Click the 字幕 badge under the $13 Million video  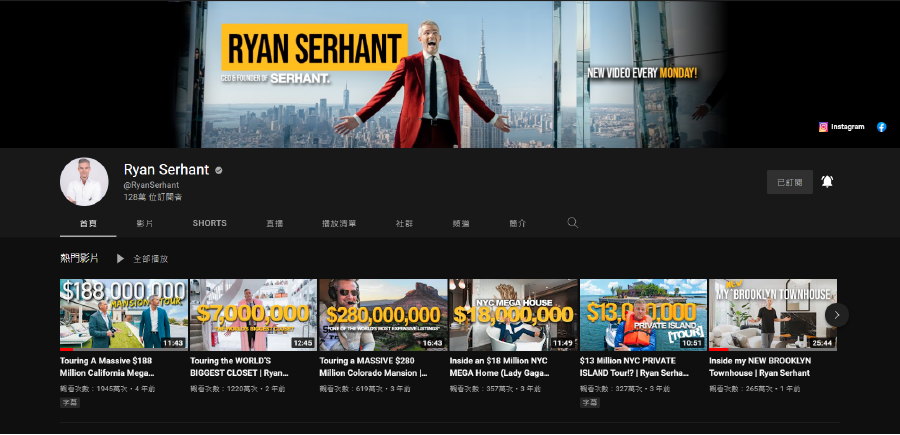[589, 403]
